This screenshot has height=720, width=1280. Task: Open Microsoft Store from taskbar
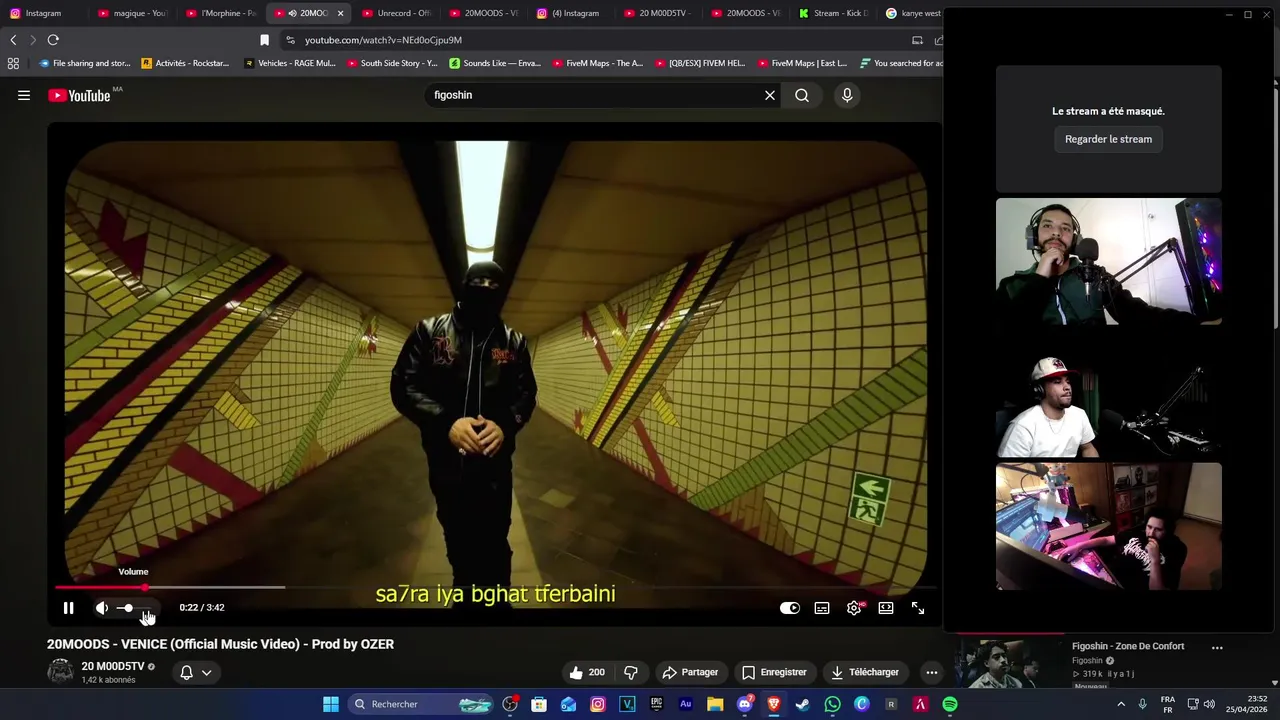(539, 704)
